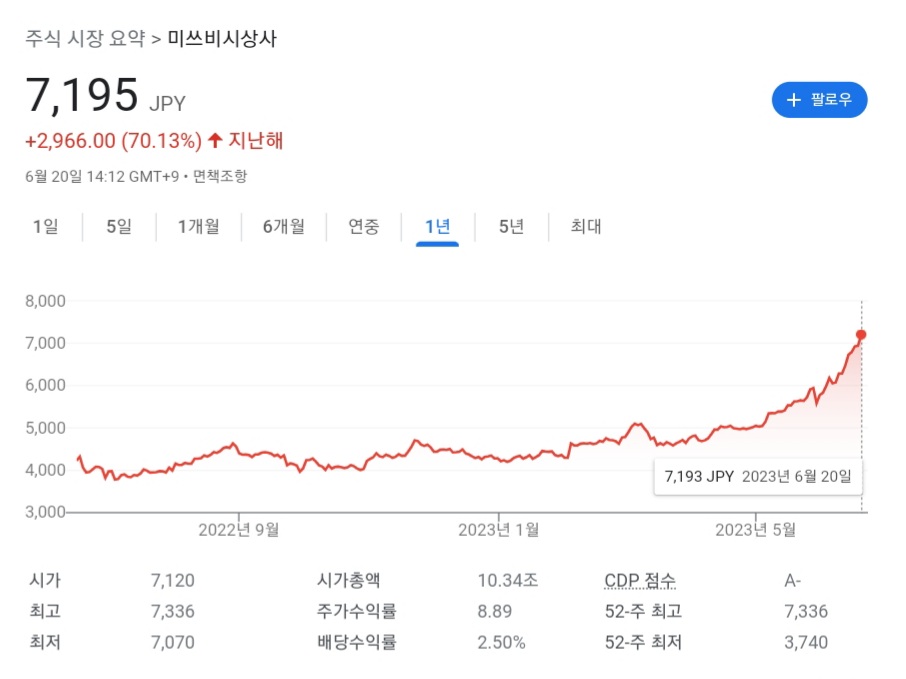Image resolution: width=906 pixels, height=679 pixels.
Task: Click the plus icon in 팔로우 button
Action: point(794,100)
